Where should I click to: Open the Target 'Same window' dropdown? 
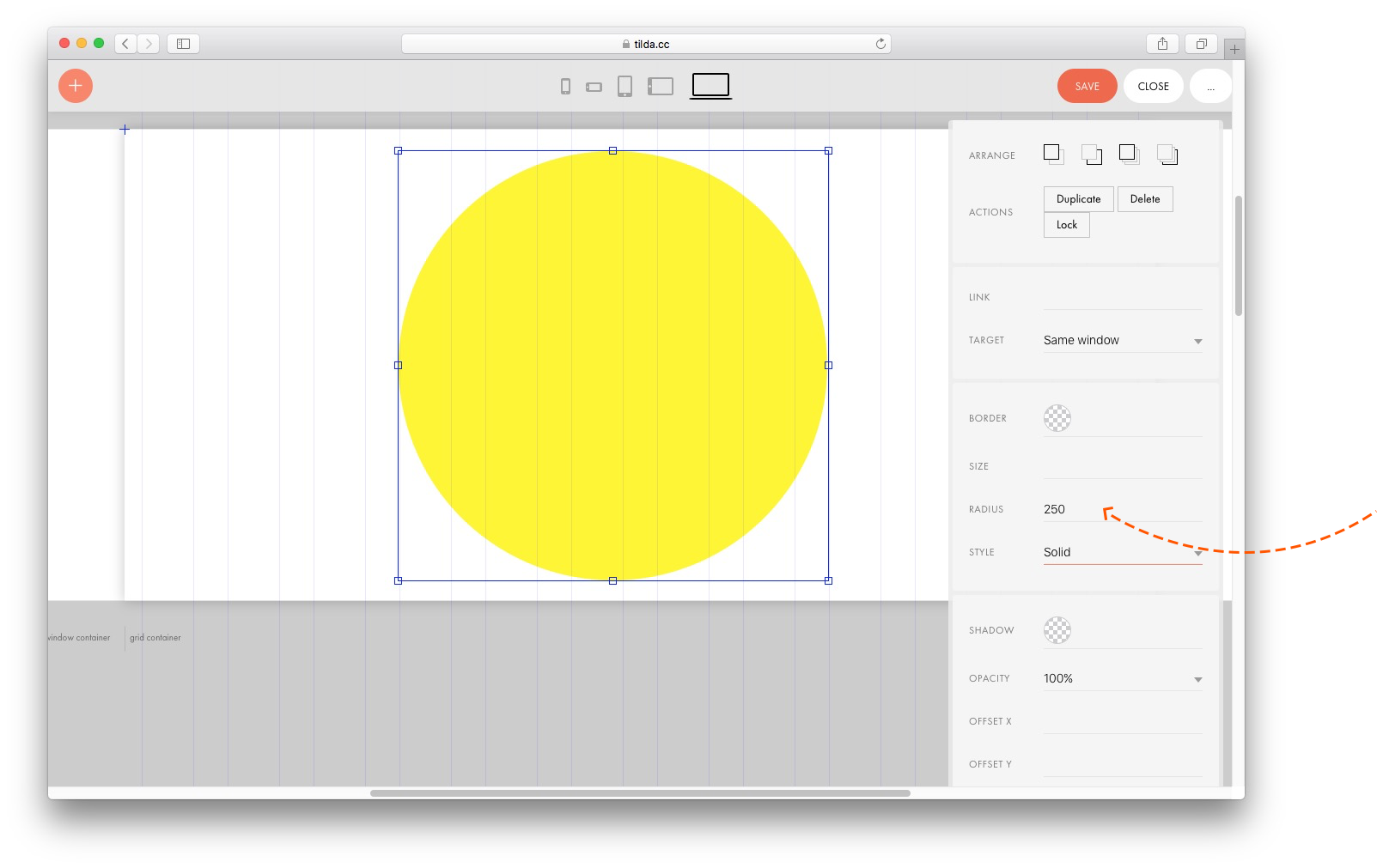[x=1122, y=341]
